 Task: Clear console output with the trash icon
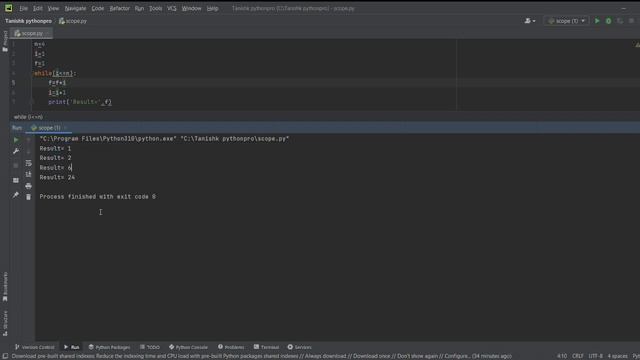coord(28,197)
